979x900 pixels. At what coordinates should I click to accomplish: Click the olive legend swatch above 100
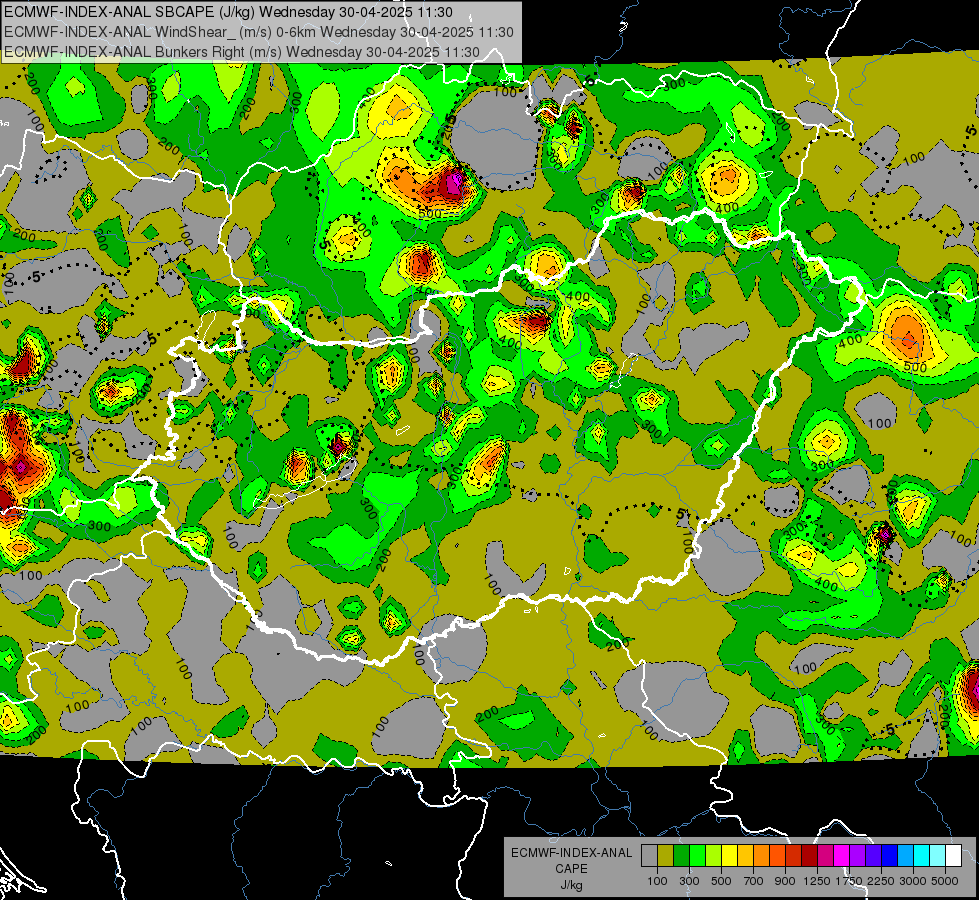[666, 856]
